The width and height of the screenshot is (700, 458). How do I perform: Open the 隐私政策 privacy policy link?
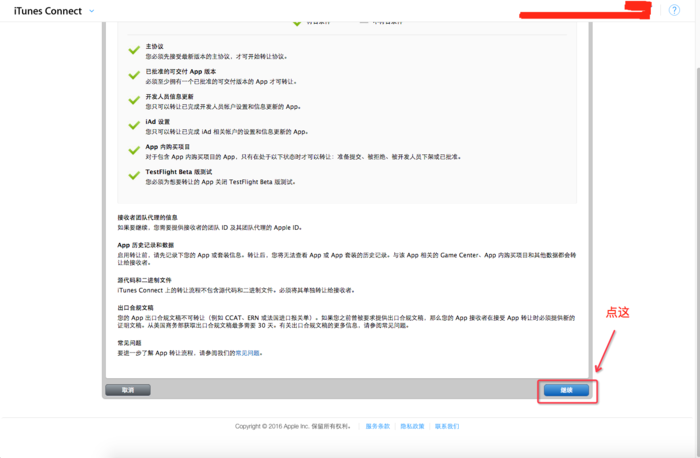[x=412, y=426]
